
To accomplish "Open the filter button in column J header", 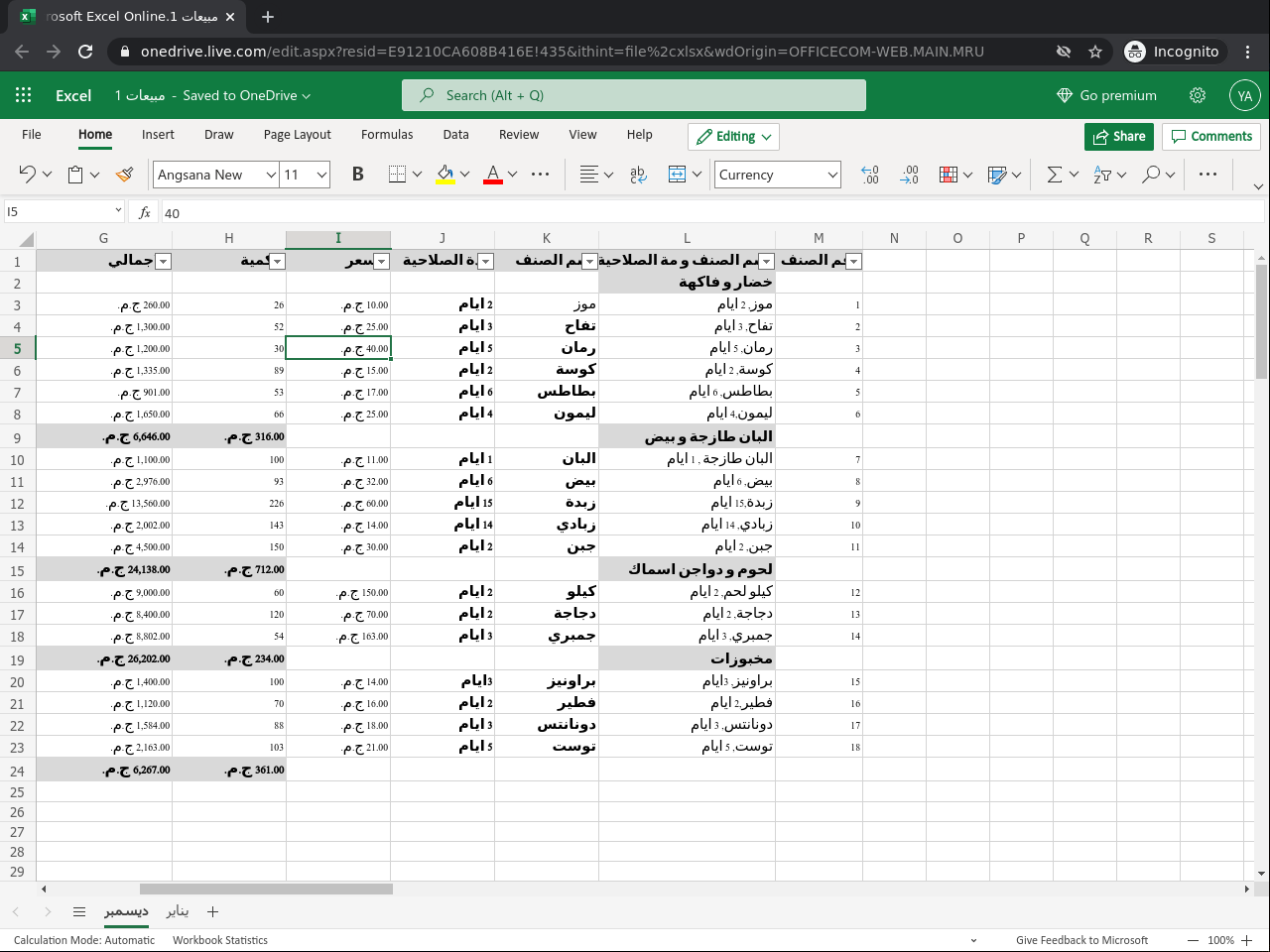I will [485, 261].
